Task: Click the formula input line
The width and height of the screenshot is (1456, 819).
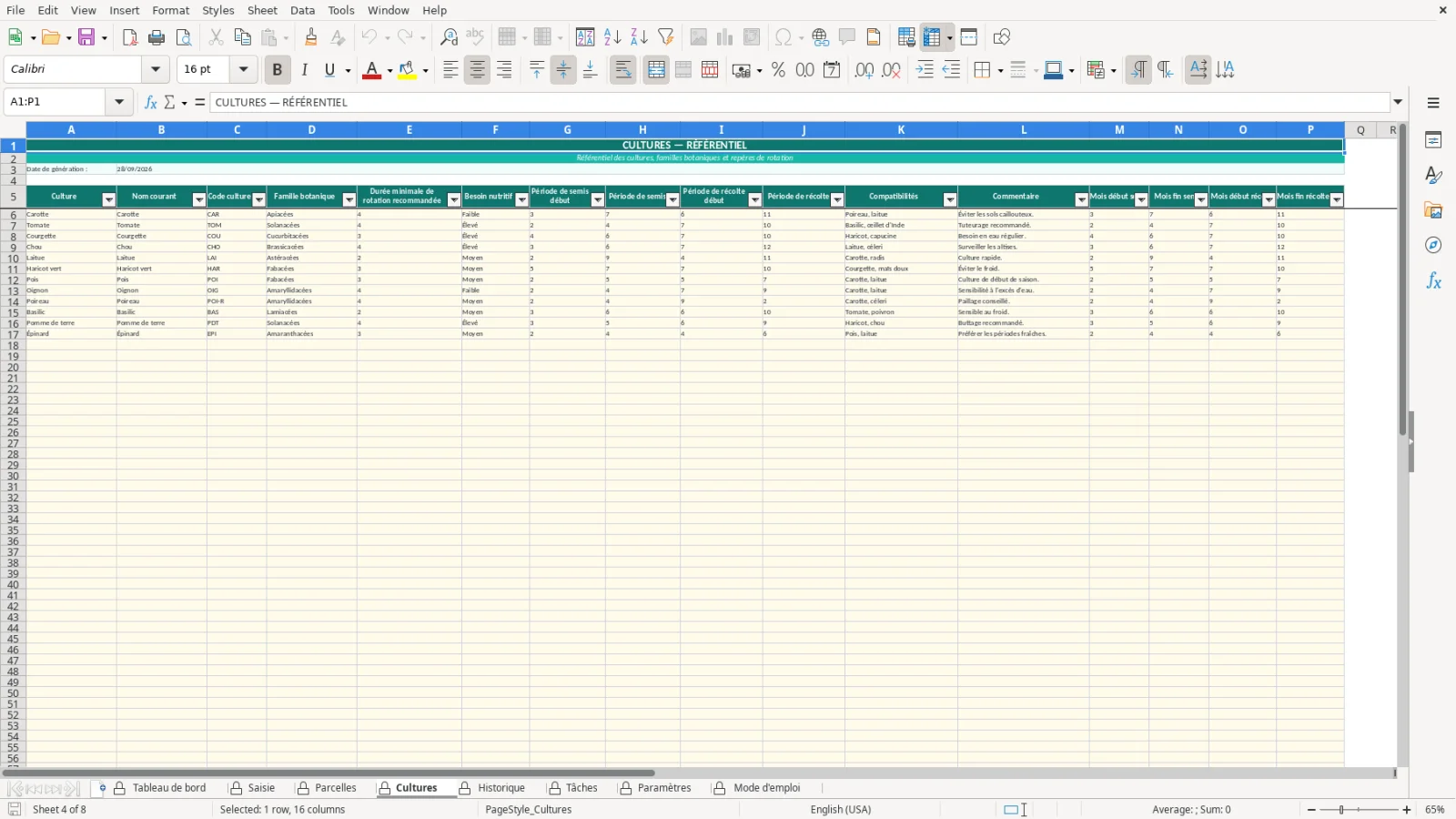Action: click(x=800, y=102)
